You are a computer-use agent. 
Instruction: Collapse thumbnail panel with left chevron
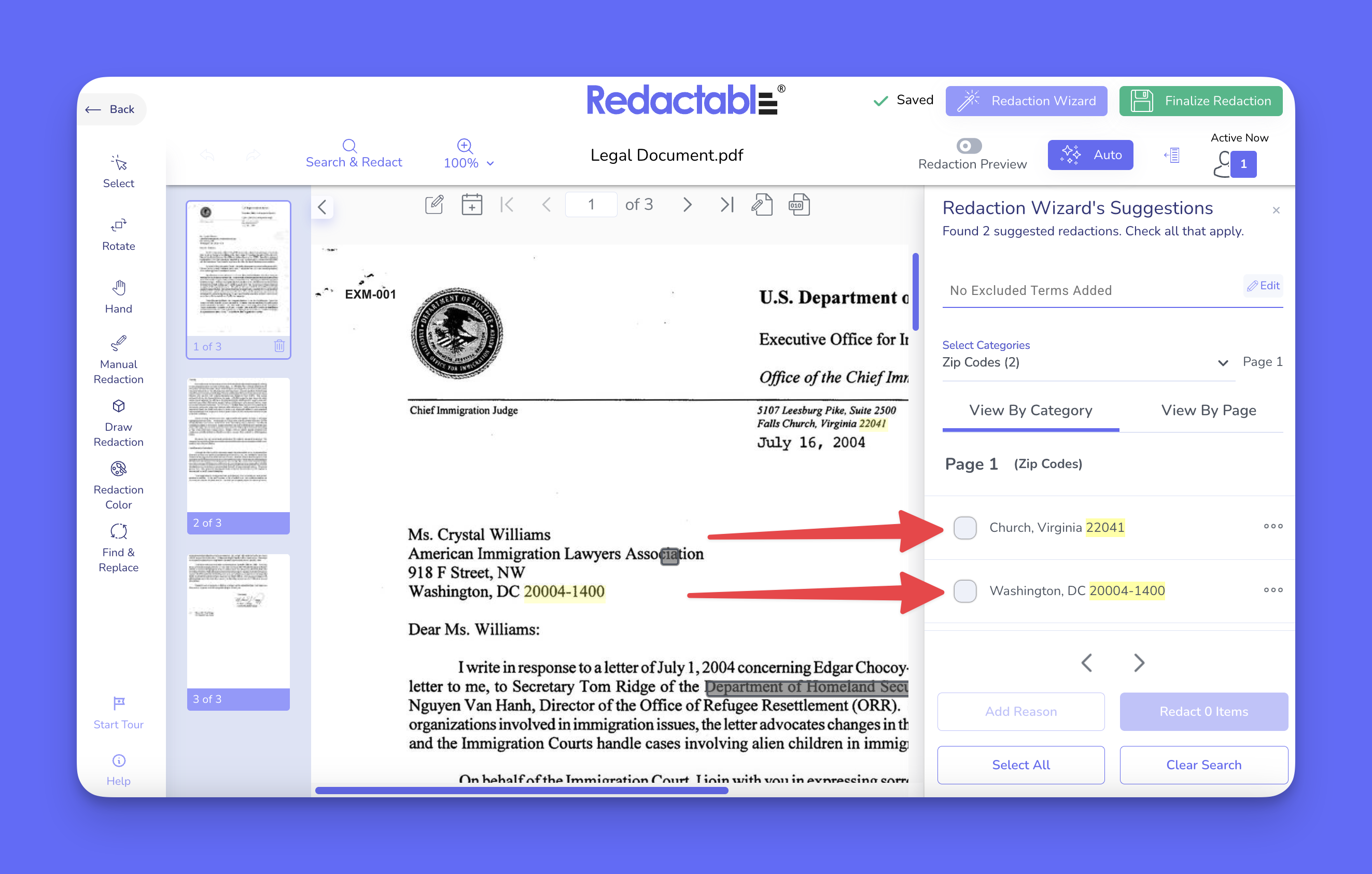click(x=322, y=207)
